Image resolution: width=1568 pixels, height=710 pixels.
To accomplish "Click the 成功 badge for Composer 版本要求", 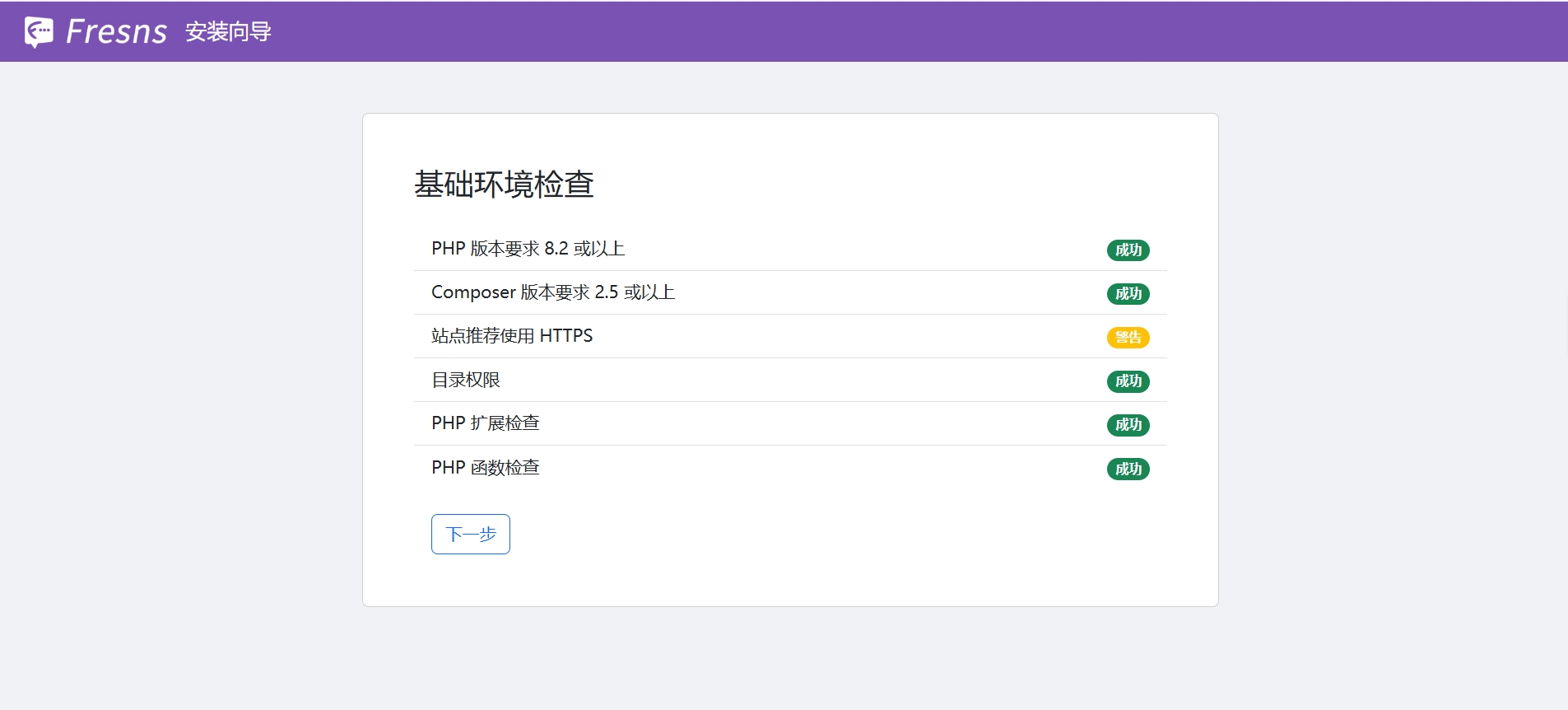I will click(1128, 293).
